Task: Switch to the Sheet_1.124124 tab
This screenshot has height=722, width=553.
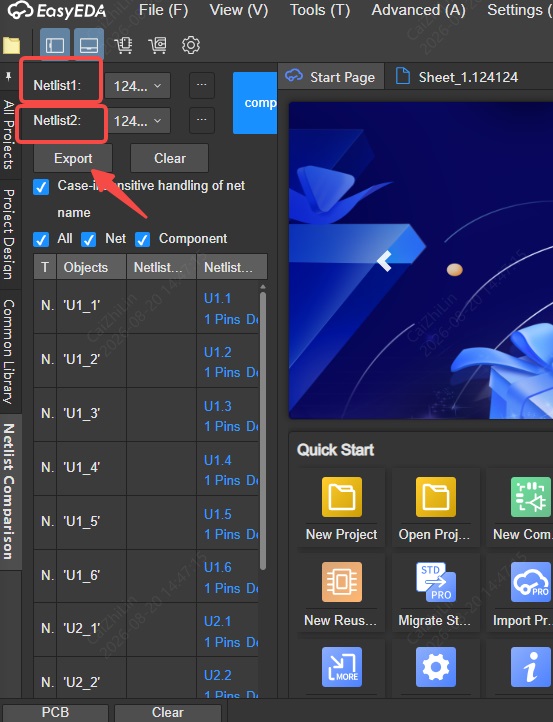Action: click(456, 77)
